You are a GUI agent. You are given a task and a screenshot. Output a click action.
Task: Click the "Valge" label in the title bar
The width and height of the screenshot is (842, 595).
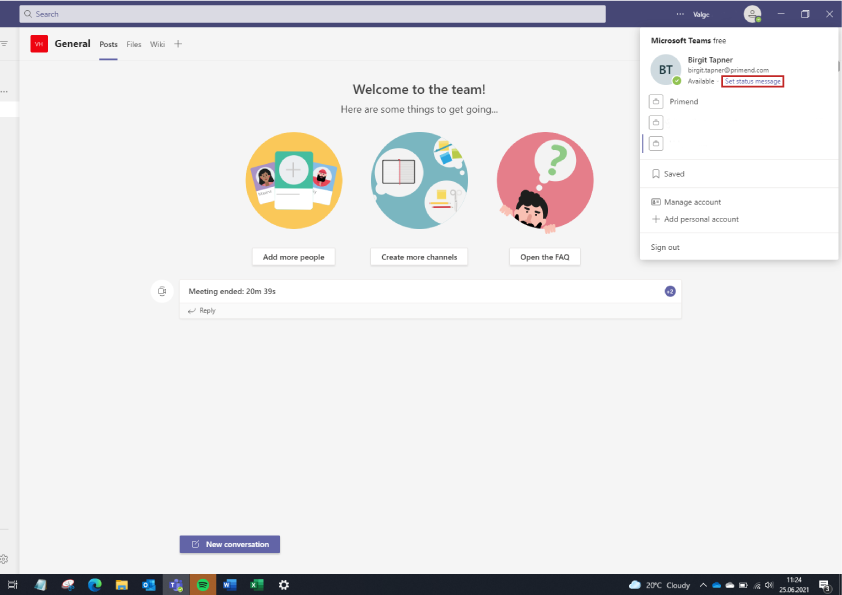tap(701, 14)
